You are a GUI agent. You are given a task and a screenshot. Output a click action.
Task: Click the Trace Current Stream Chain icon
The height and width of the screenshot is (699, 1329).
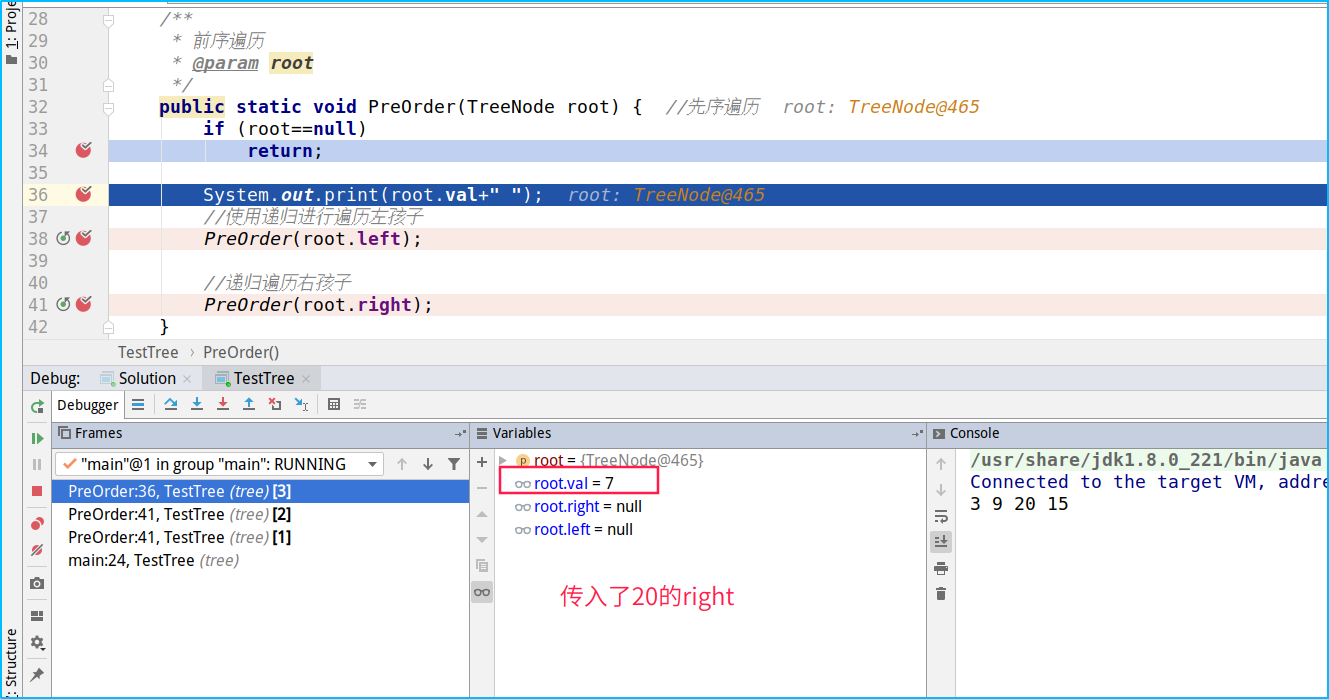(360, 404)
